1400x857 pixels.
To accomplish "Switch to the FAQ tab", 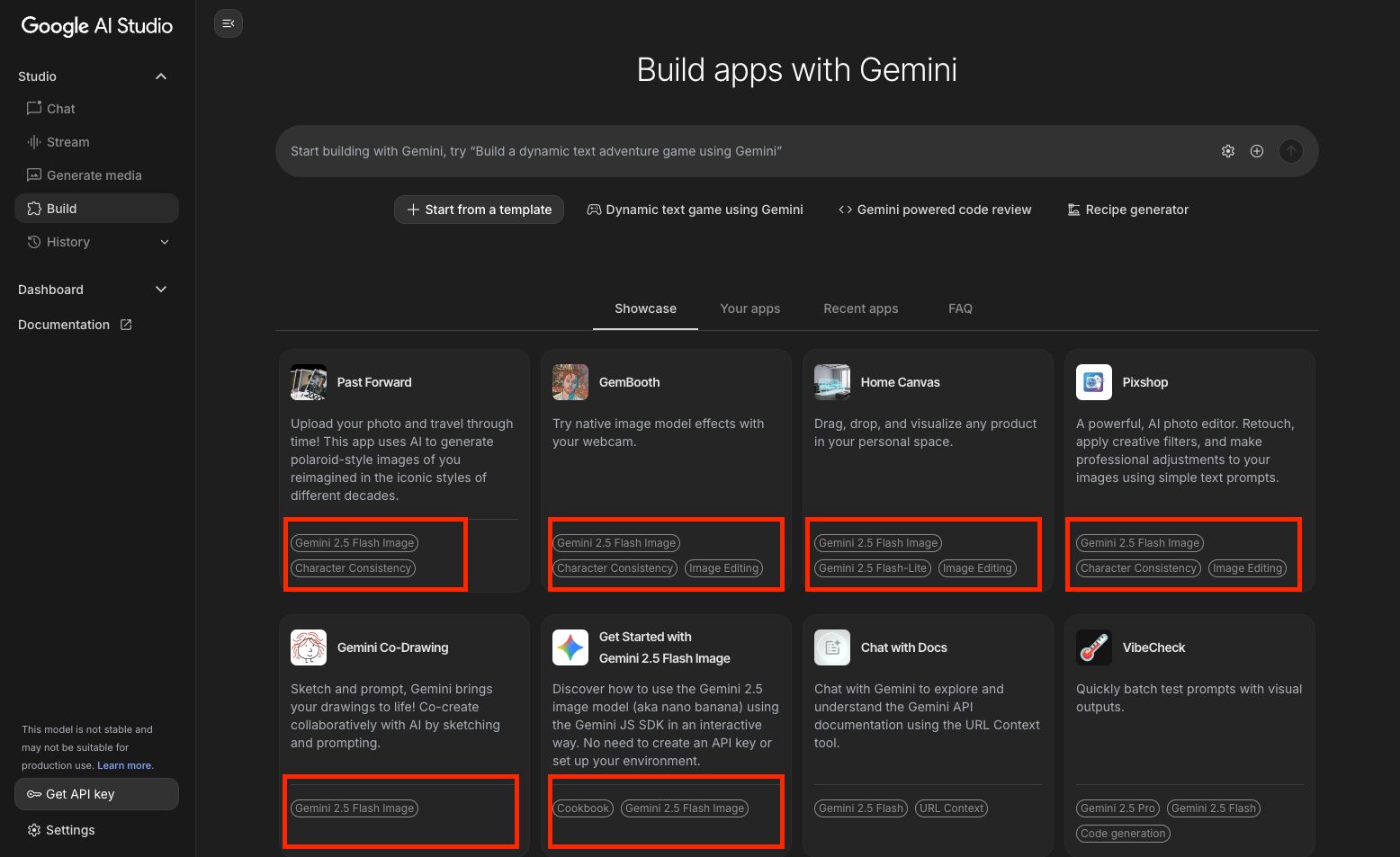I will (960, 308).
